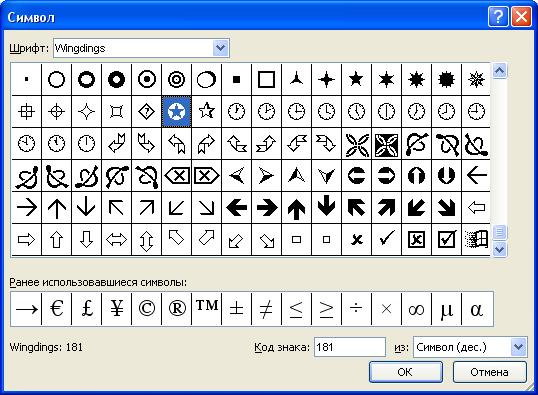
Task: Select the bold black down-right diagonal arrow
Action: (446, 208)
